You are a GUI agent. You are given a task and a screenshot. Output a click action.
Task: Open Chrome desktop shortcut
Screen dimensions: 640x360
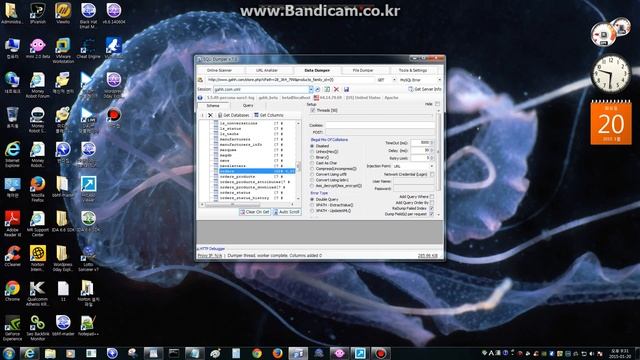(13, 291)
